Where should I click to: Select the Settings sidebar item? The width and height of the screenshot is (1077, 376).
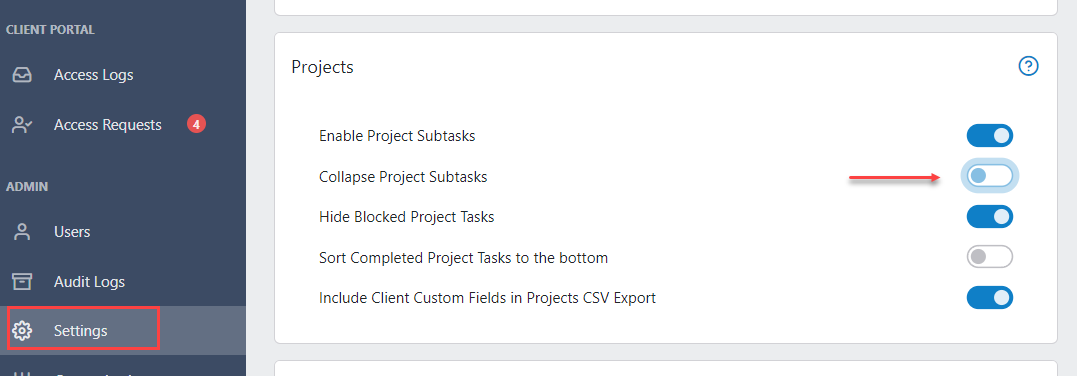point(123,331)
